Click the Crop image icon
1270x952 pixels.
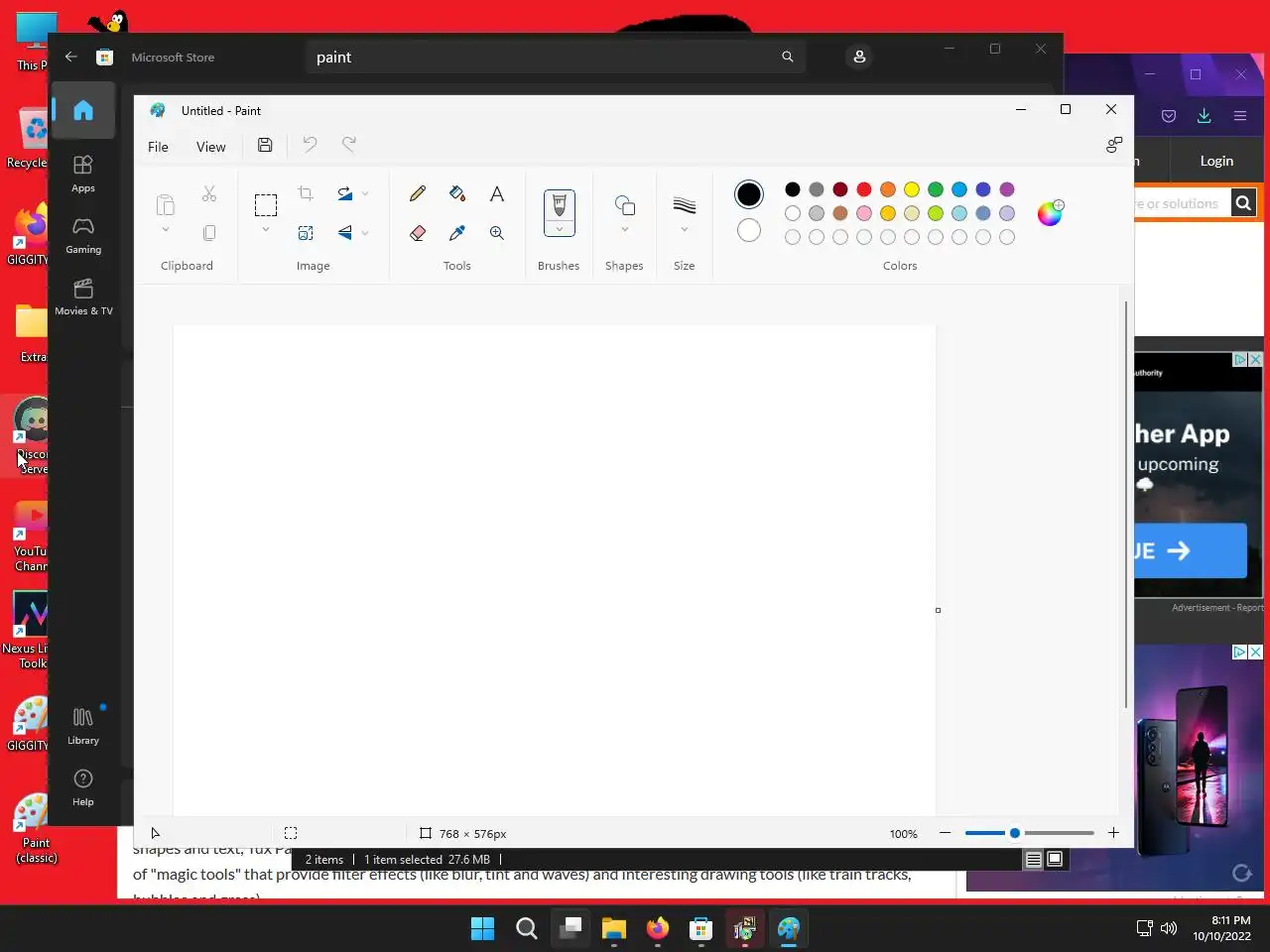pos(306,193)
